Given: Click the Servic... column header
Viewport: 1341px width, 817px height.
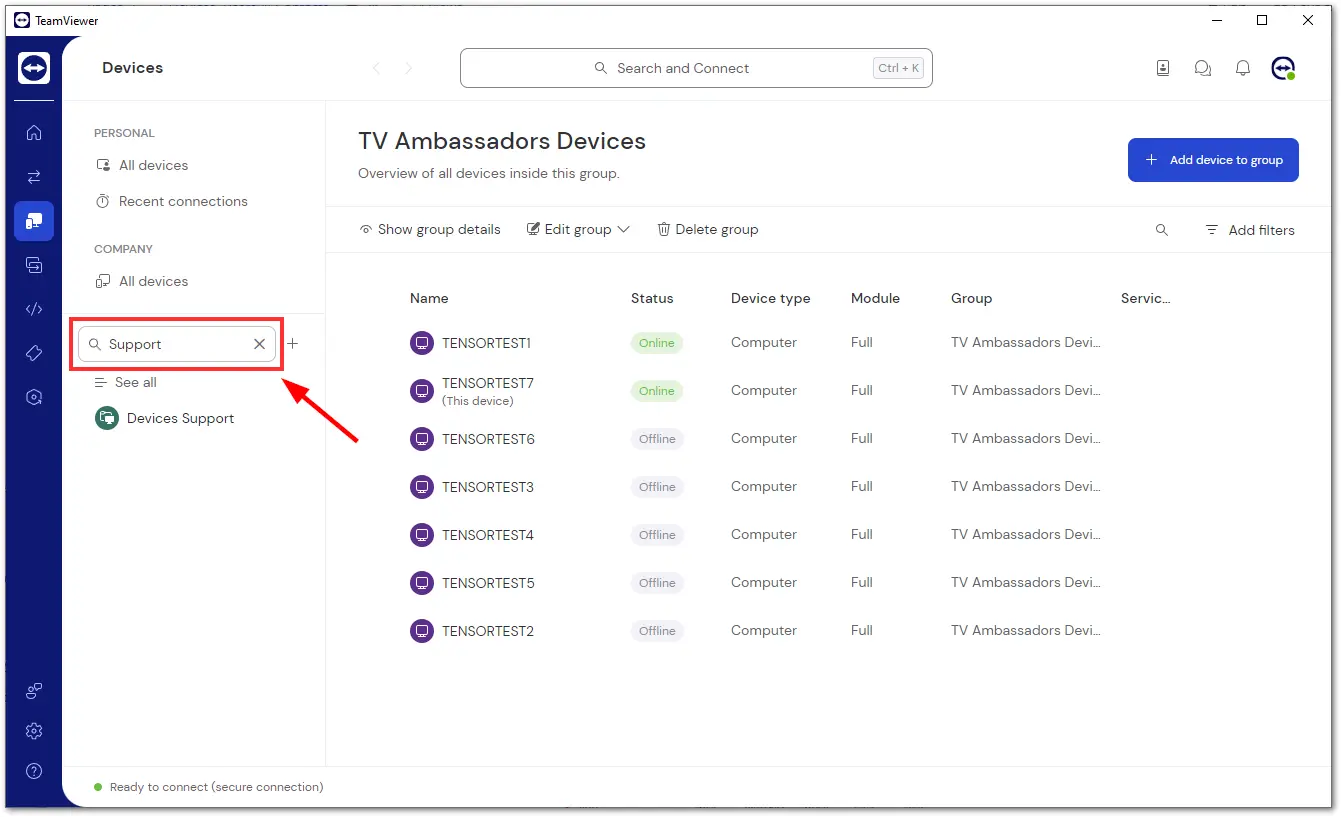Looking at the screenshot, I should click(x=1145, y=298).
